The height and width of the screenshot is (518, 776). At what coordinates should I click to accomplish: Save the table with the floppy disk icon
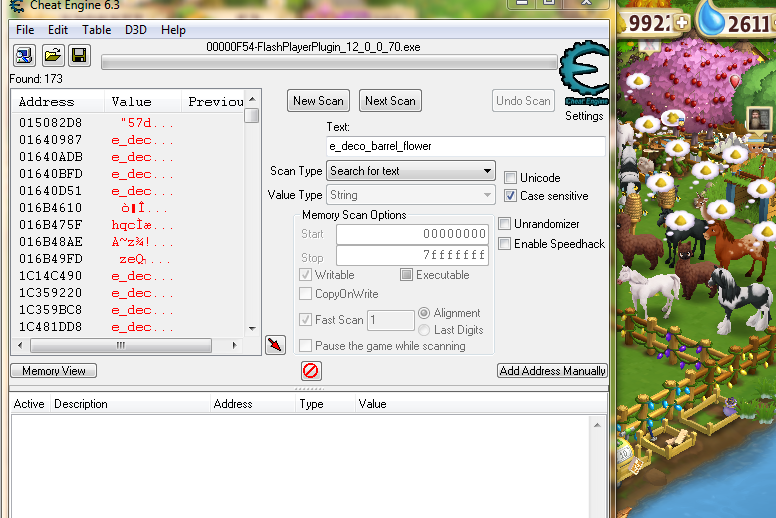point(79,55)
